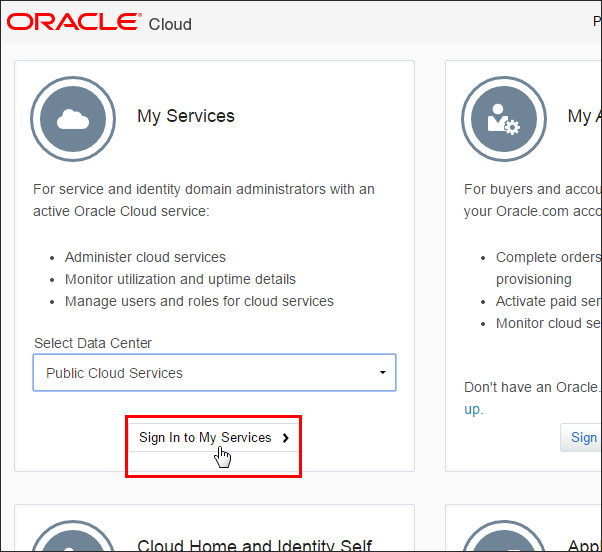Viewport: 602px width, 552px height.
Task: Click the Cloud Home and Identity Self heading
Action: (254, 545)
